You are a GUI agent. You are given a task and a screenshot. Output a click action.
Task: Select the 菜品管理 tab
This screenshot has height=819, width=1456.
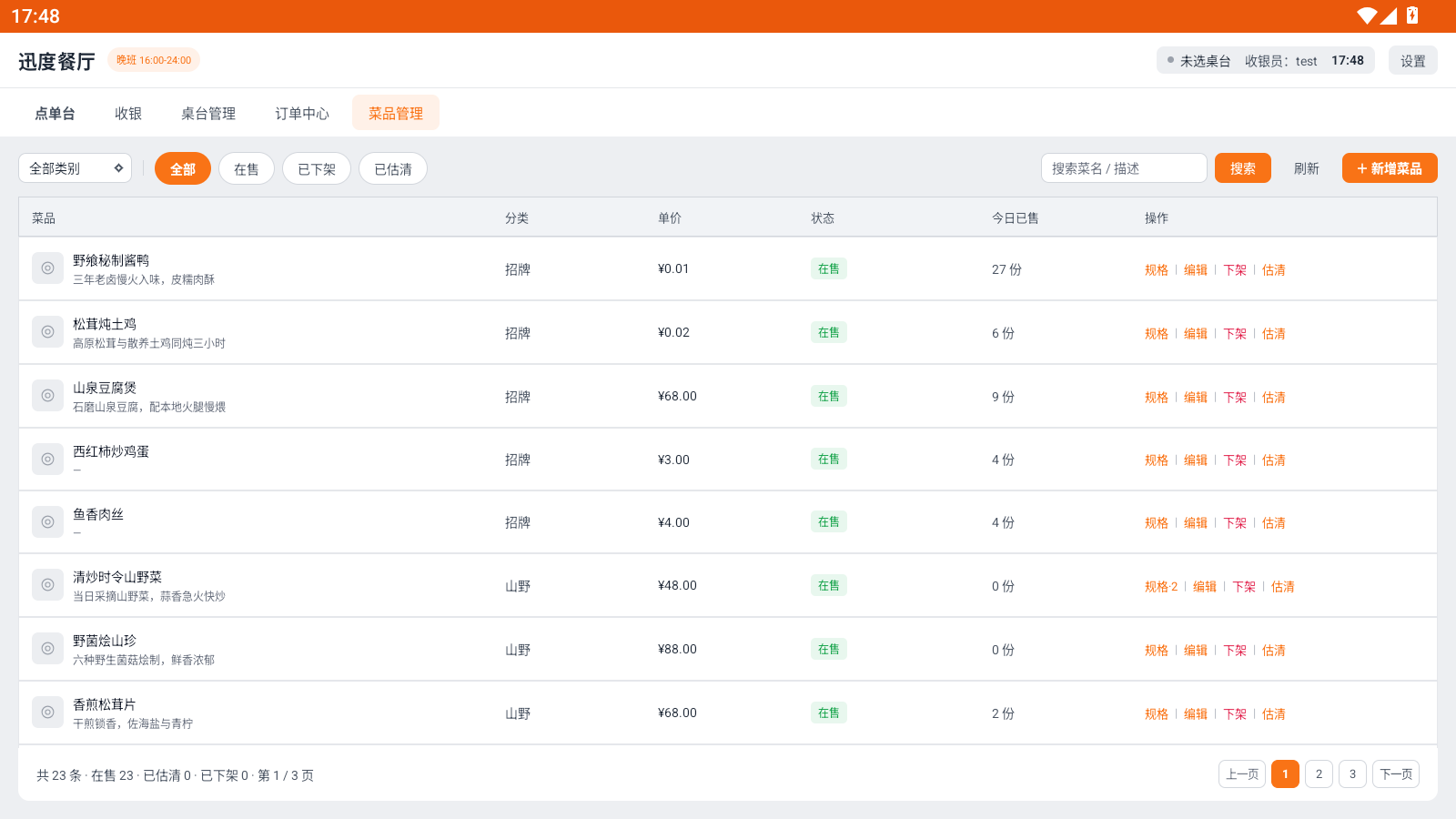[396, 113]
